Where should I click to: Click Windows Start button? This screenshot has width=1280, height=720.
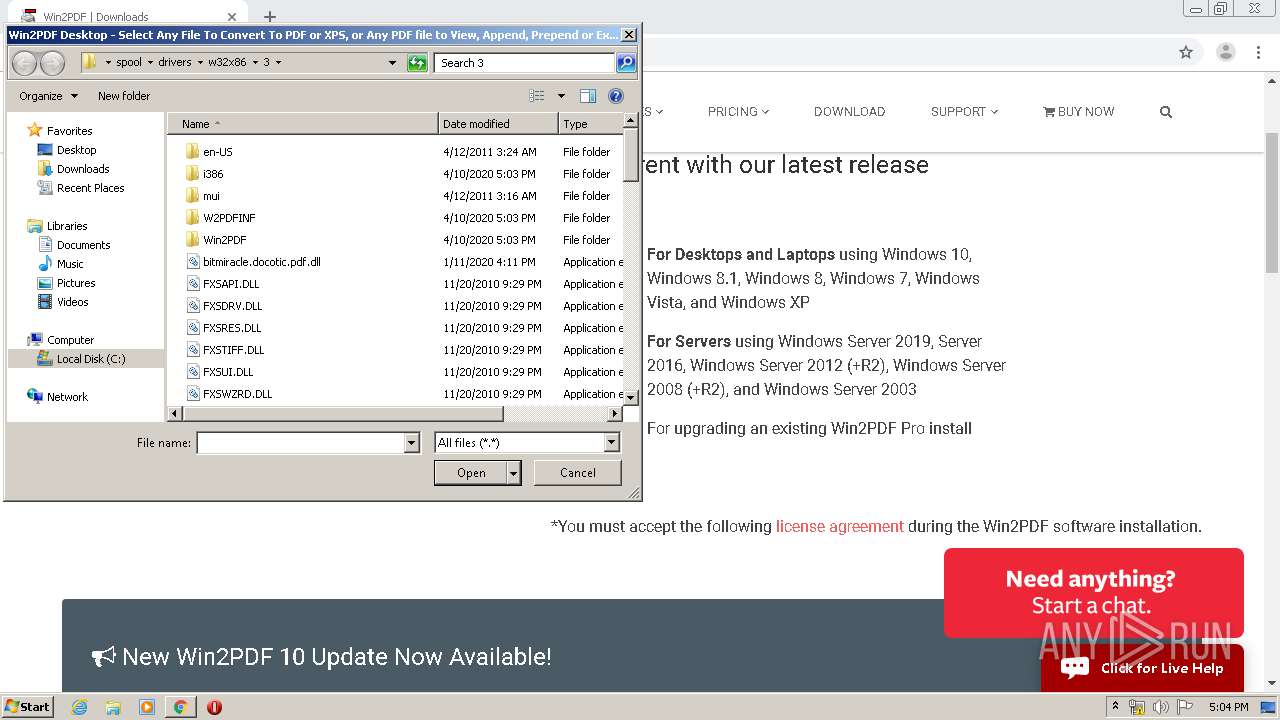pos(27,707)
